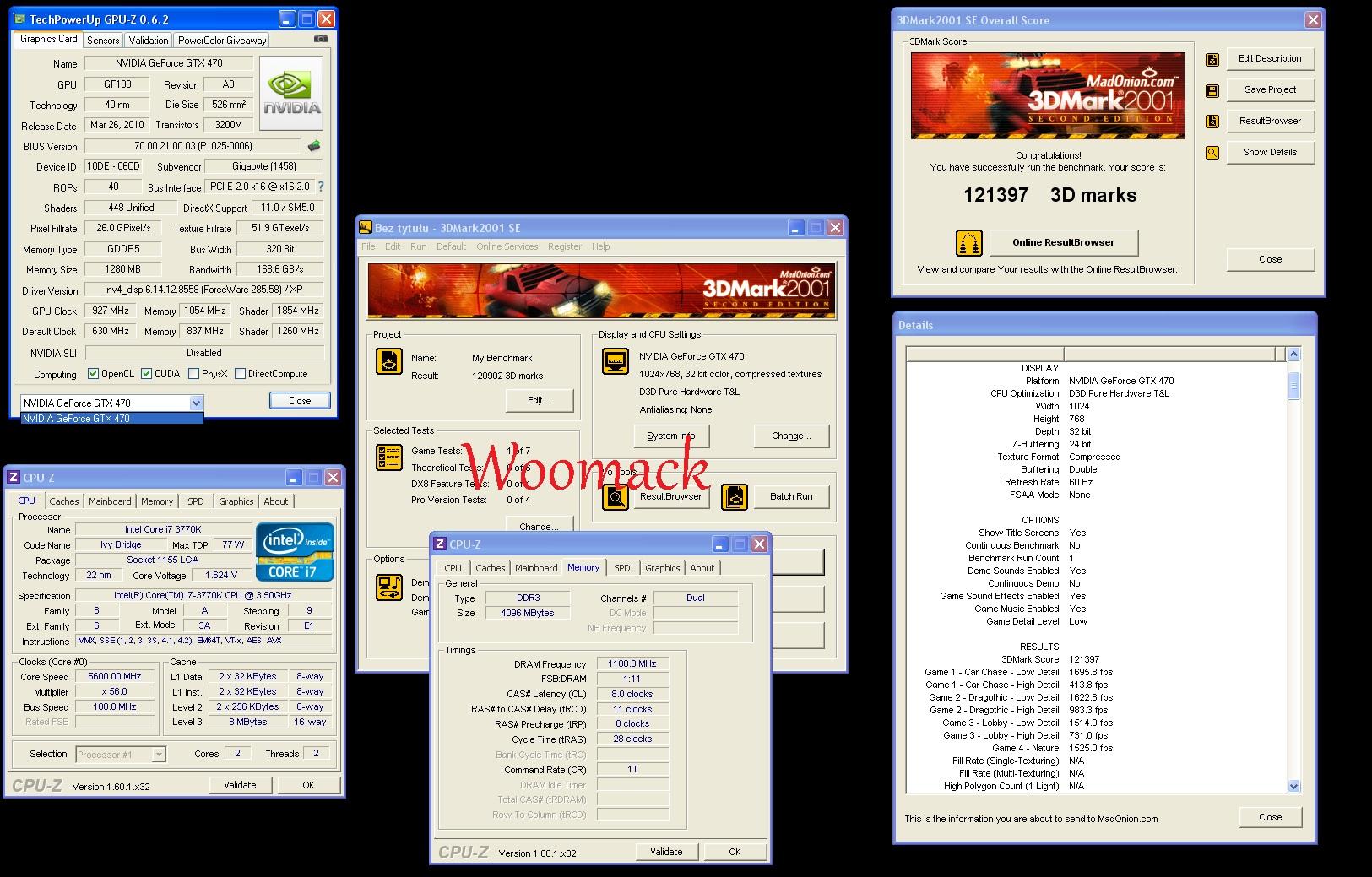The height and width of the screenshot is (877, 1372).
Task: Click Change... button under Selected Tests
Action: click(x=539, y=525)
